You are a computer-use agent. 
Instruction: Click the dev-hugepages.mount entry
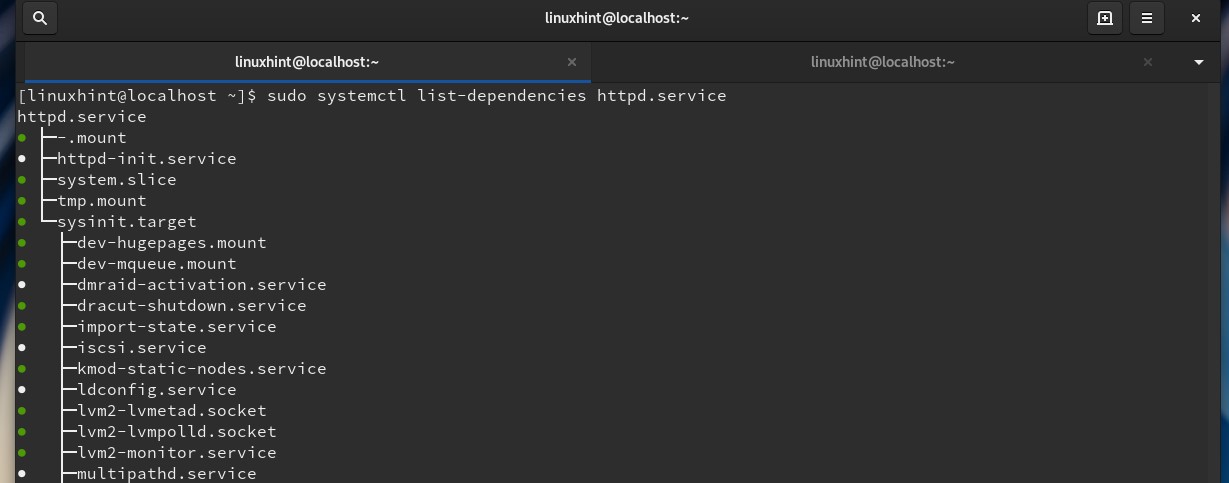point(171,243)
